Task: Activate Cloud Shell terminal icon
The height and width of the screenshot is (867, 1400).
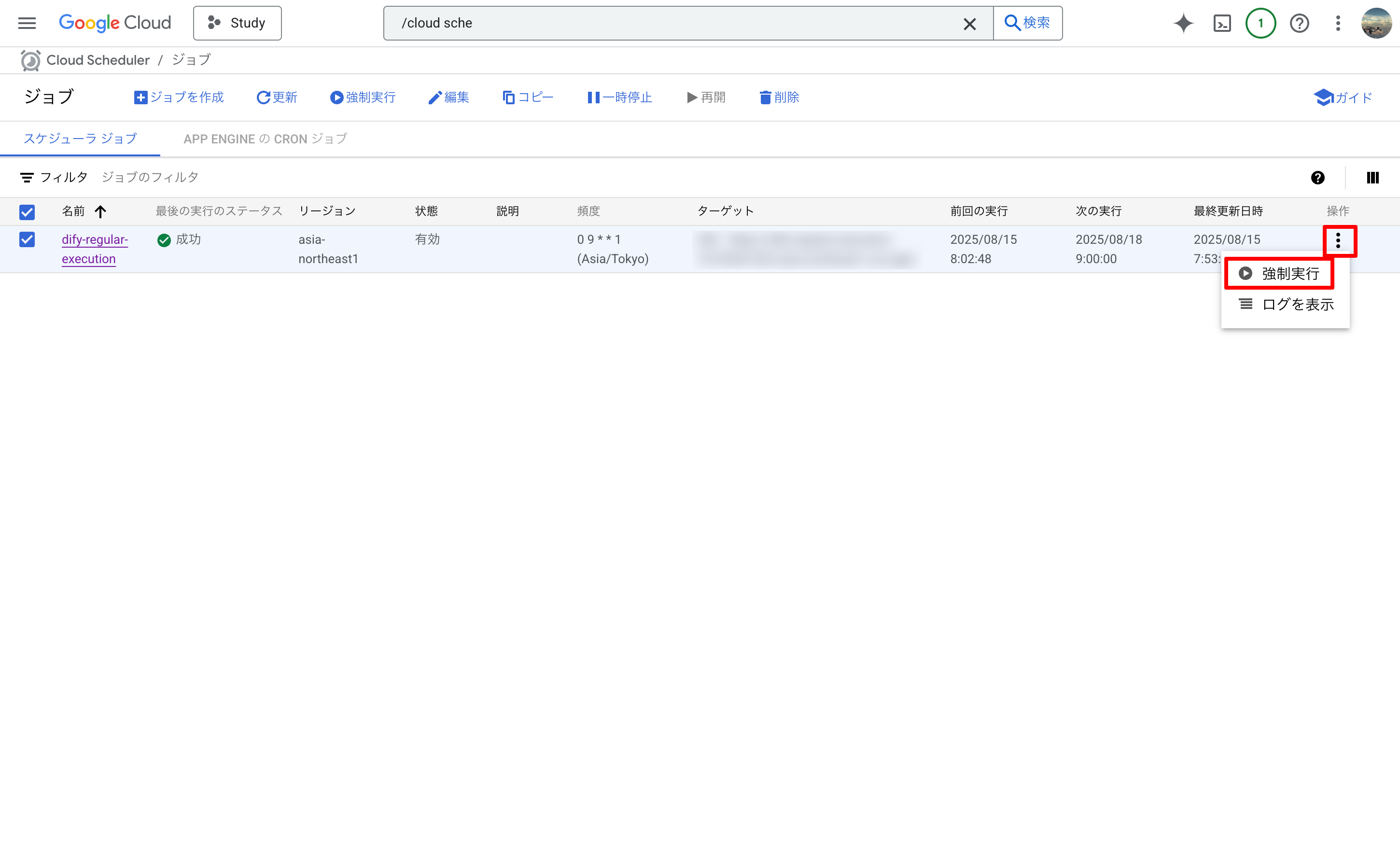Action: [x=1222, y=23]
